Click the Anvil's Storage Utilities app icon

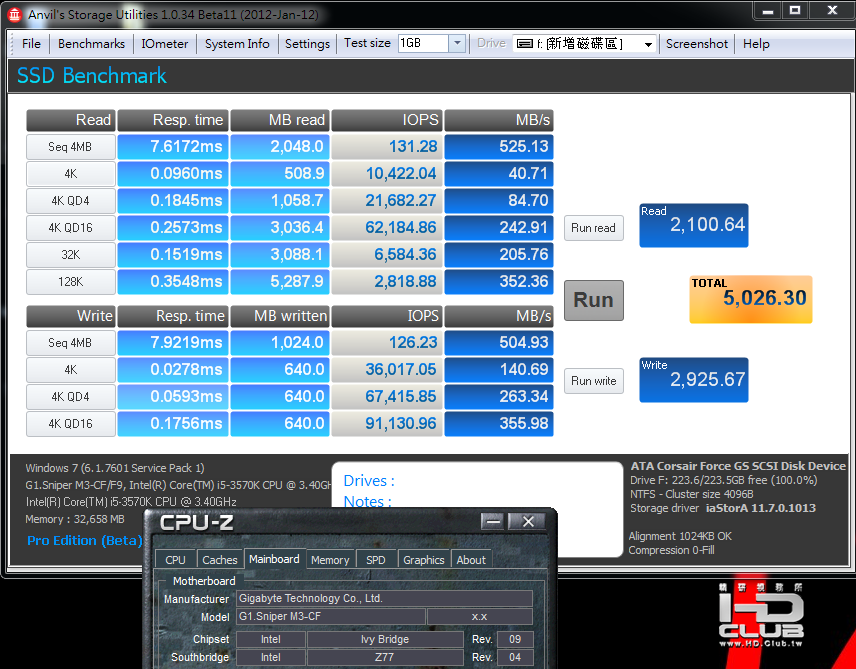tap(14, 15)
